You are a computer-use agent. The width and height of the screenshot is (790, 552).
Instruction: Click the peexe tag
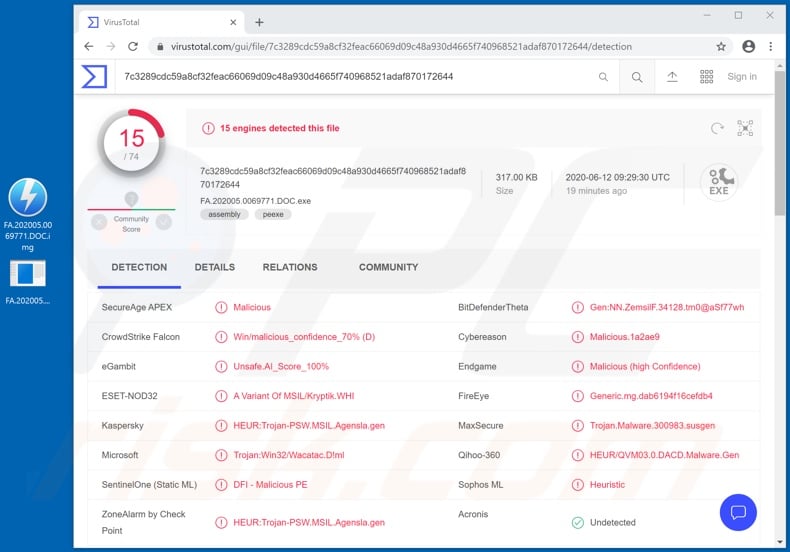click(273, 215)
